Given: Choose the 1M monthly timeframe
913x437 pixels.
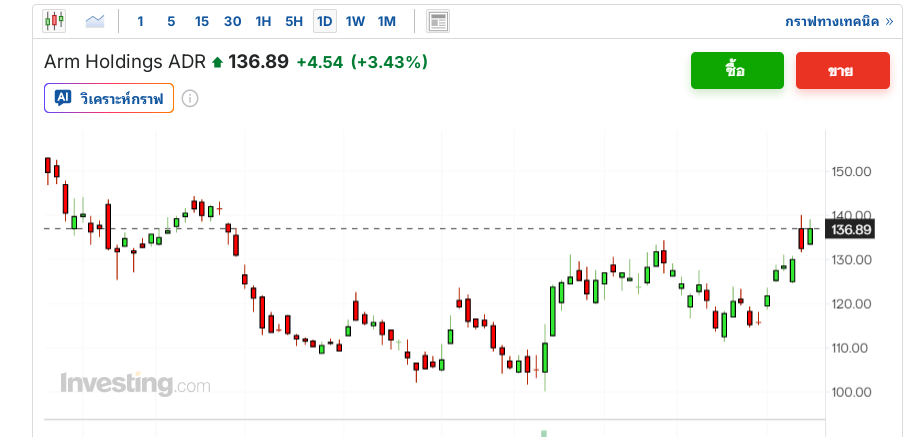Looking at the screenshot, I should click(x=387, y=22).
